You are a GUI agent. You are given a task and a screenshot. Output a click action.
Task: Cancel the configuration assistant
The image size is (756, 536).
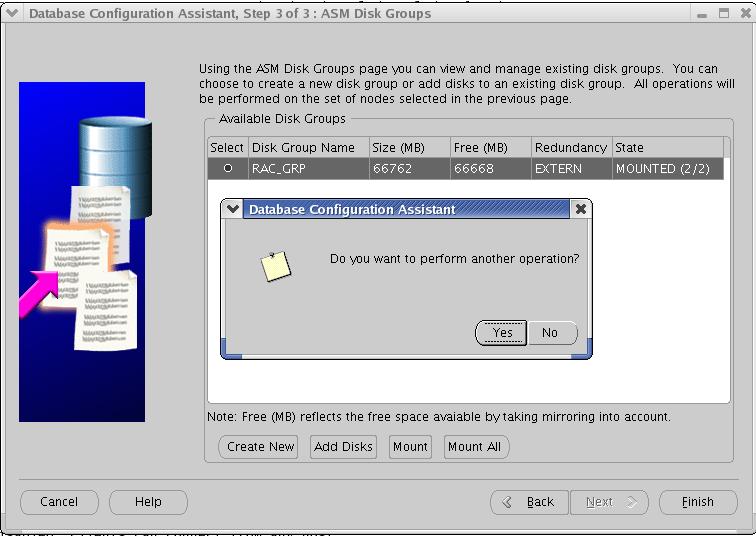(x=59, y=502)
